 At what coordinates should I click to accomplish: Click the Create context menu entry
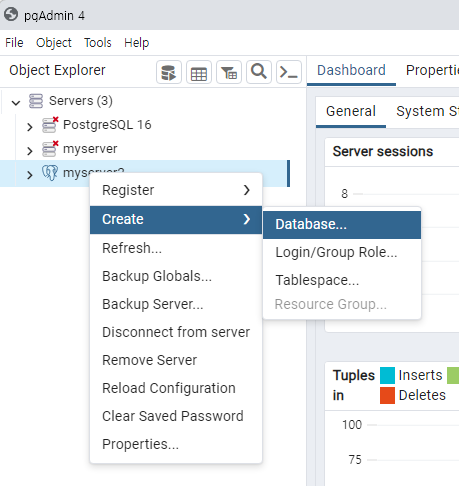coord(176,219)
